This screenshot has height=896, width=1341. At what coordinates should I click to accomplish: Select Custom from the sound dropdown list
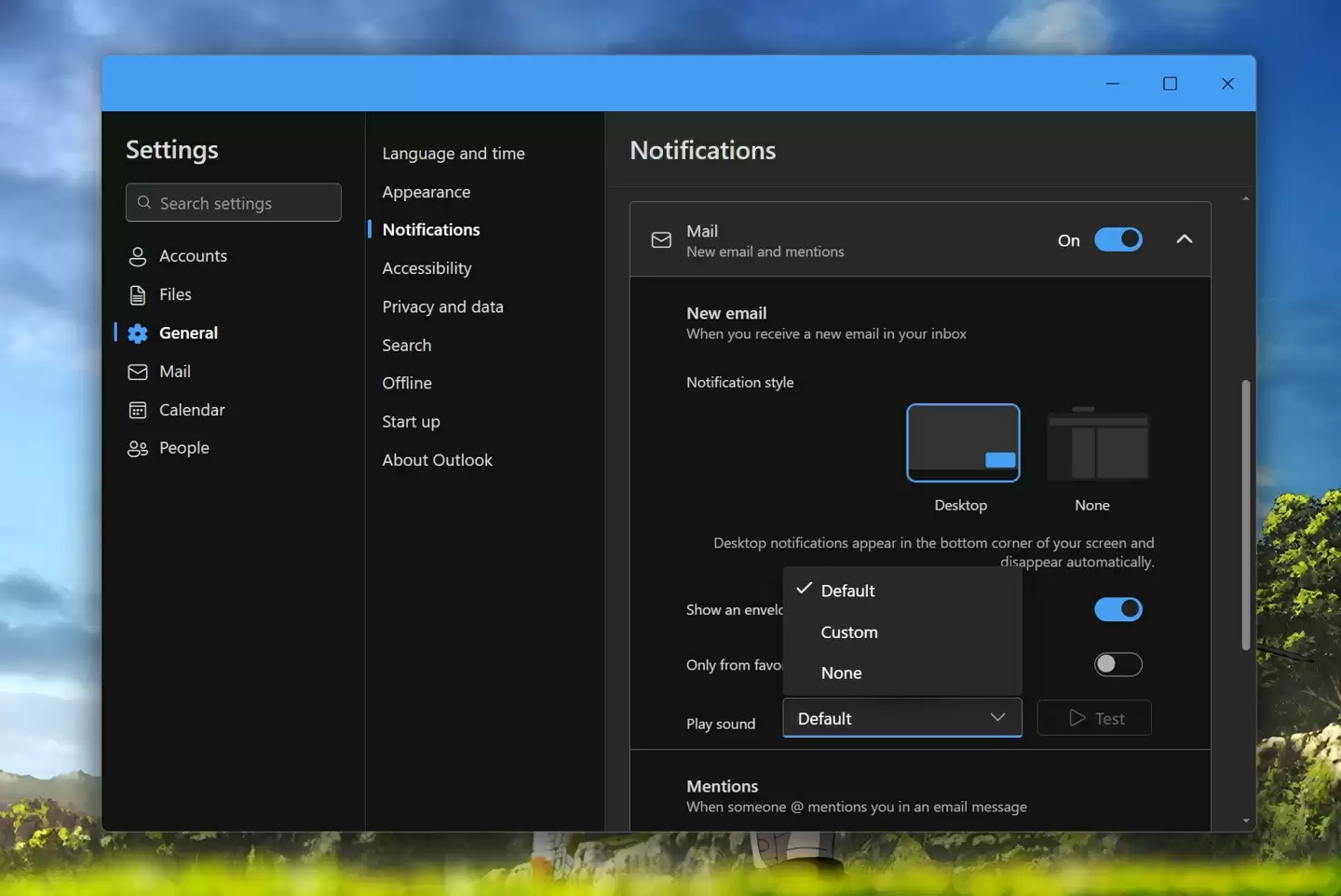click(x=848, y=631)
